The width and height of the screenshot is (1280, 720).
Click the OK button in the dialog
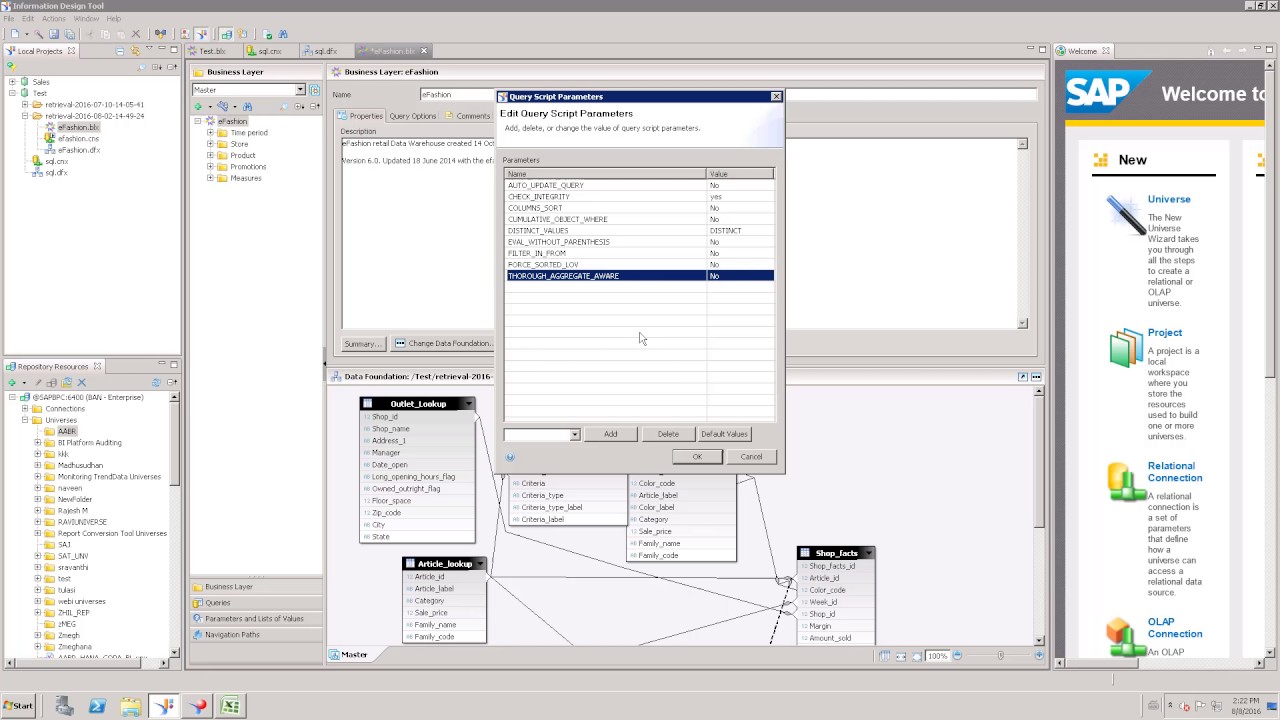click(697, 457)
